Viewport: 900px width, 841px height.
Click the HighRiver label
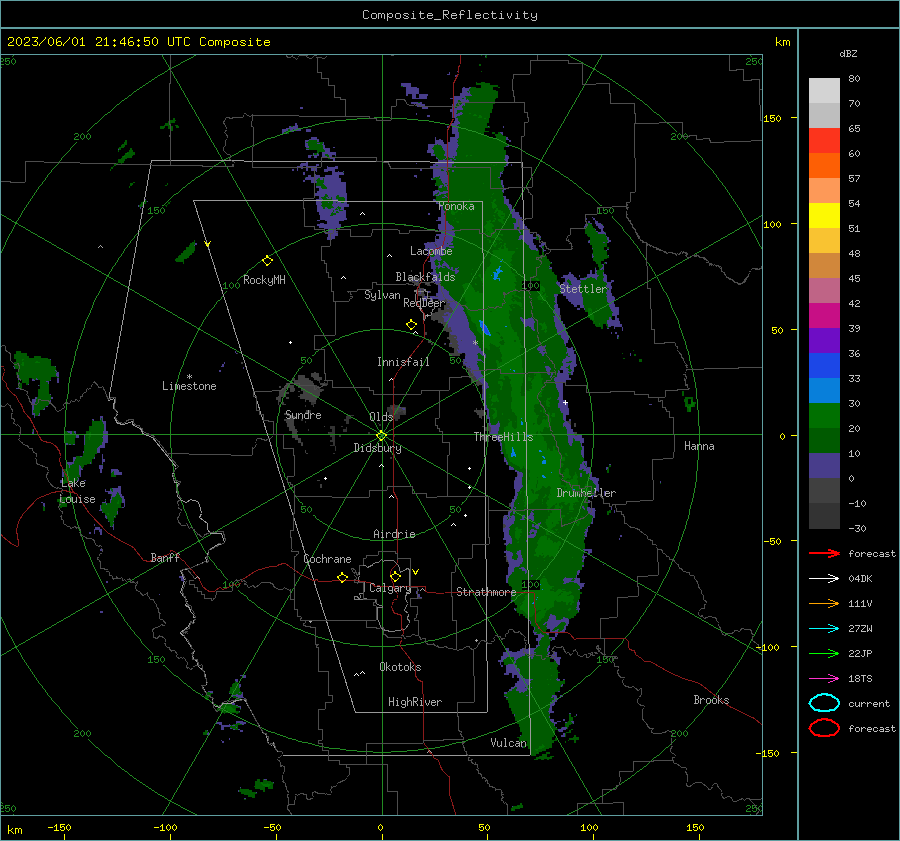tap(415, 702)
